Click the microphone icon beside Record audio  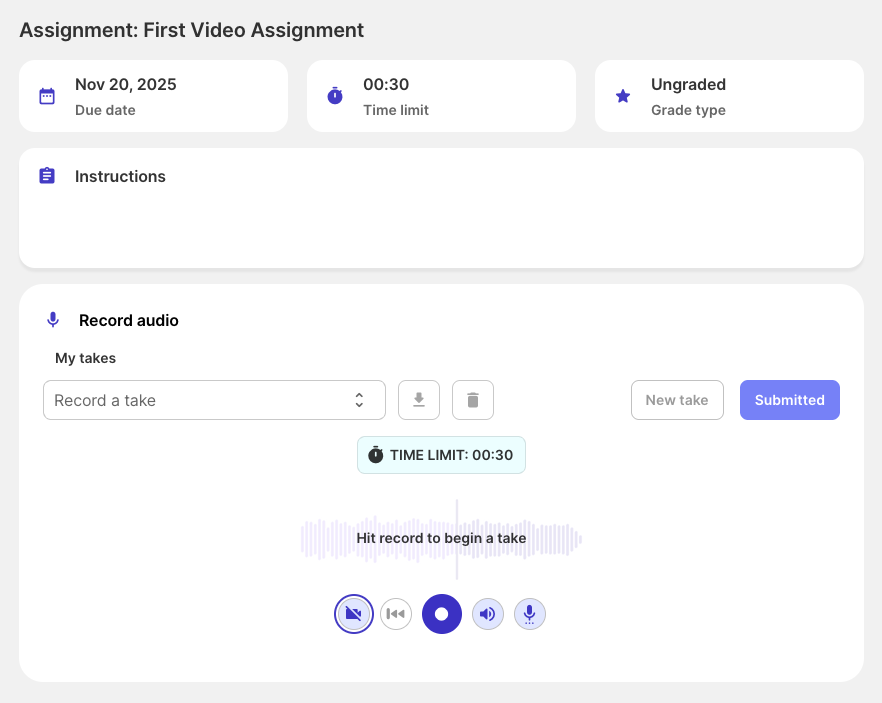[53, 319]
